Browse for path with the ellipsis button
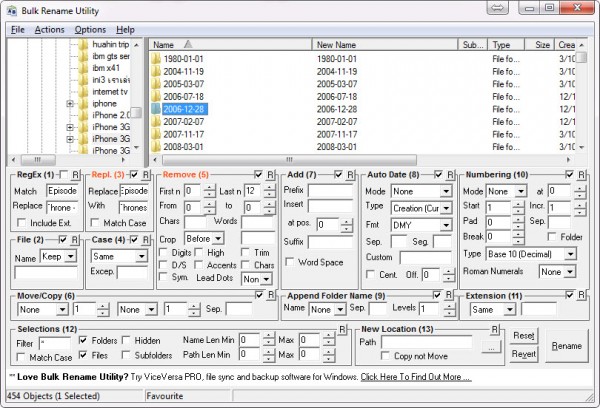The image size is (600, 408). [x=490, y=345]
